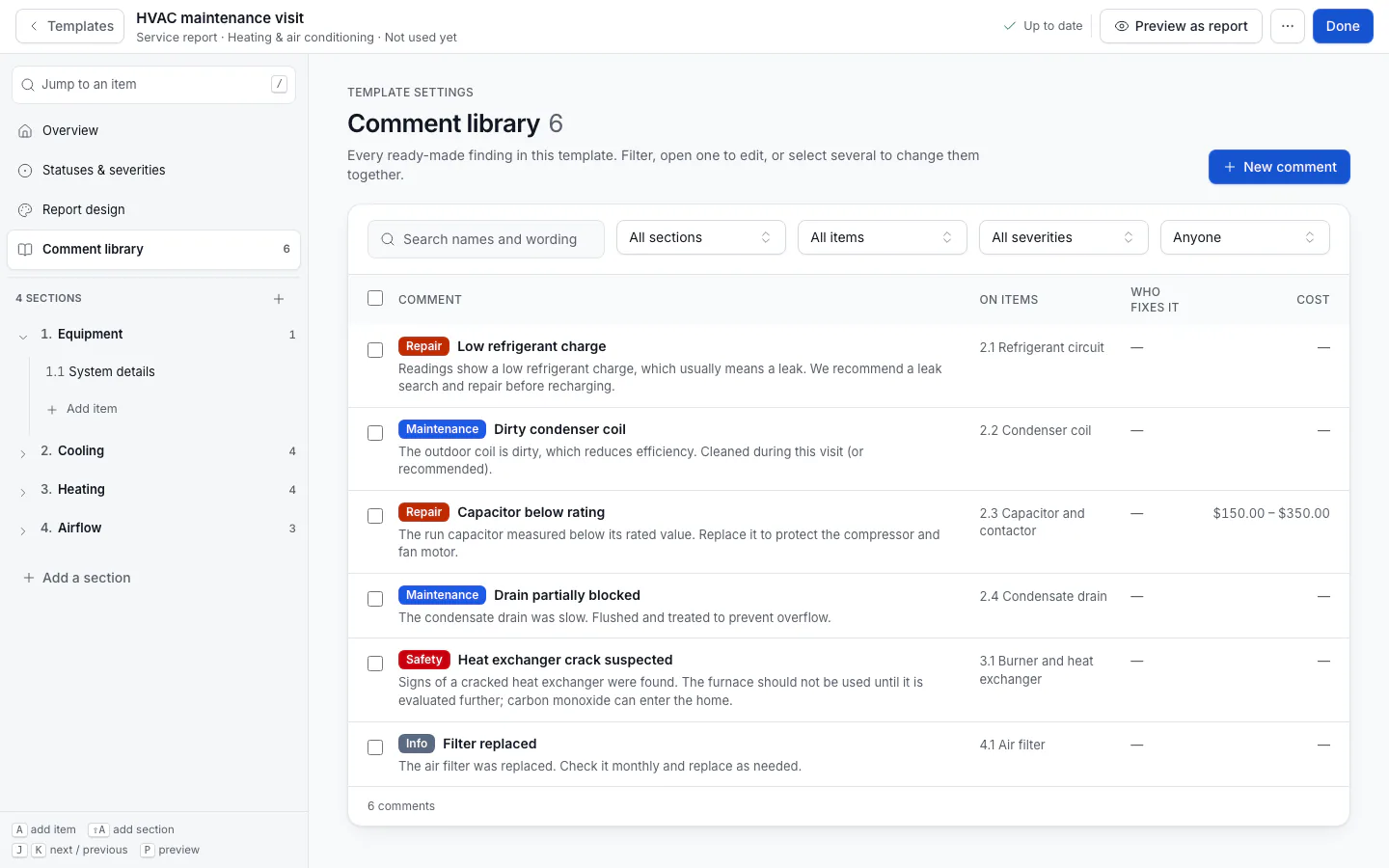Image resolution: width=1389 pixels, height=868 pixels.
Task: Collapse the Equipment section
Action: point(23,336)
